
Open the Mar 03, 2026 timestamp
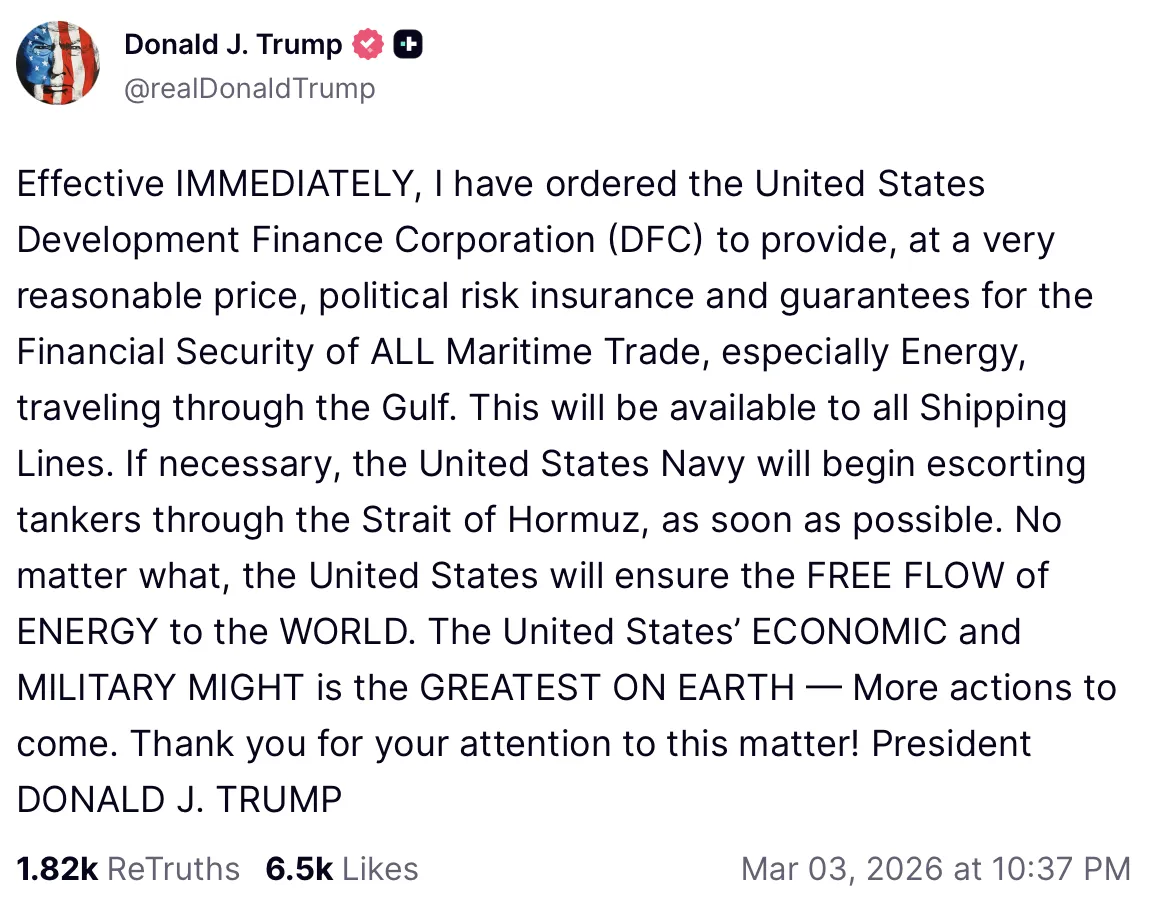[x=935, y=868]
